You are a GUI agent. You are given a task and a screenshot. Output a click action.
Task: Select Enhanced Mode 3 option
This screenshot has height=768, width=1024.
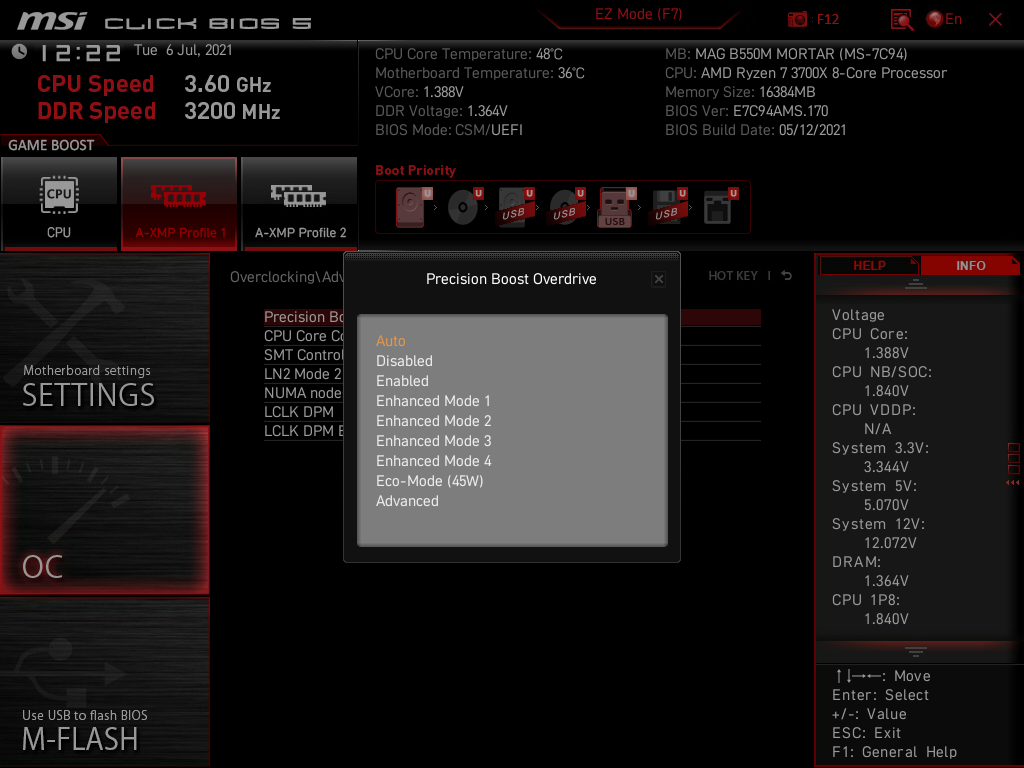[x=434, y=441]
